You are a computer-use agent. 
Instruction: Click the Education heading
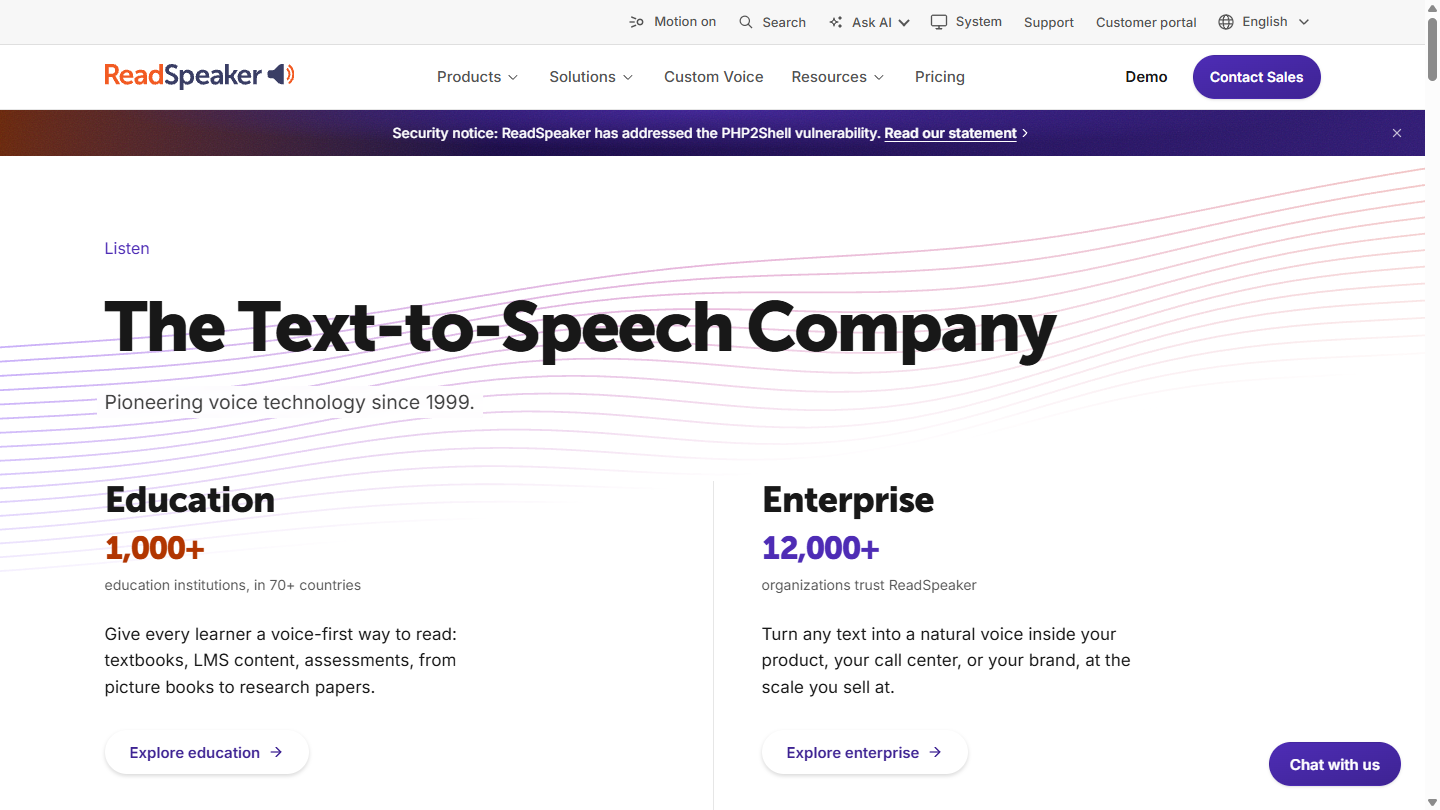(190, 499)
